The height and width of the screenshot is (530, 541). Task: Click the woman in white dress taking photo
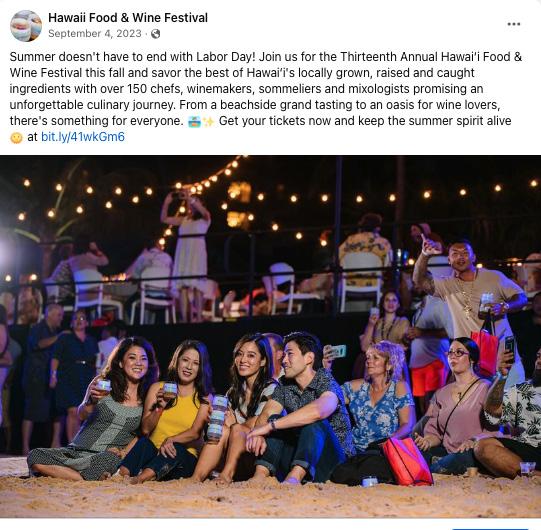[188, 242]
